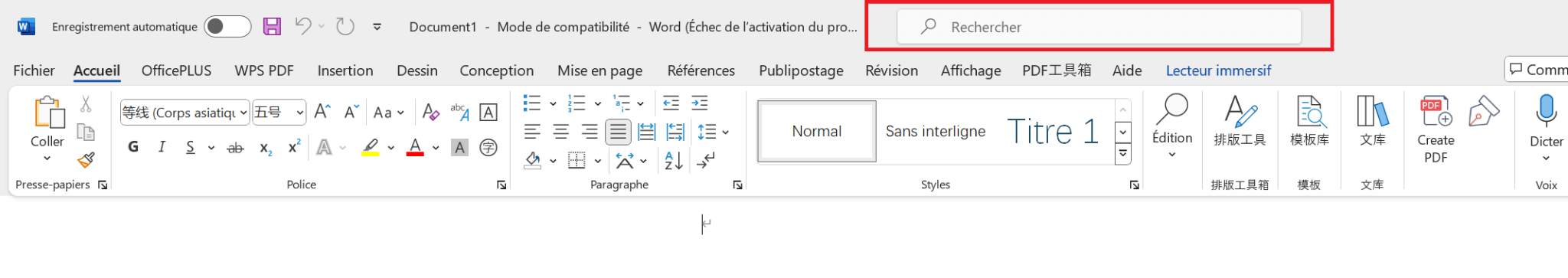Toggle italic formatting

[x=162, y=147]
